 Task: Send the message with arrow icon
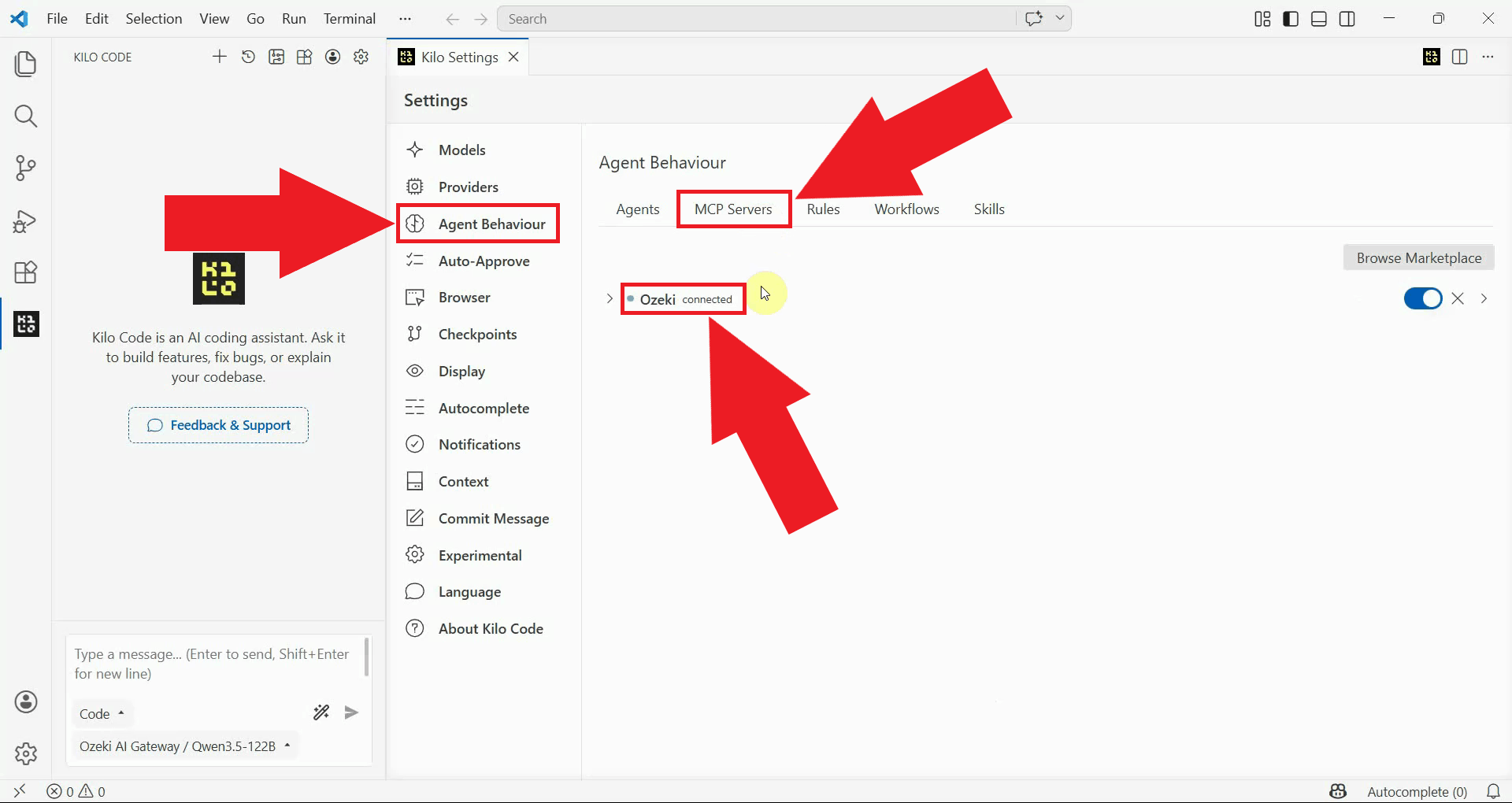[352, 712]
